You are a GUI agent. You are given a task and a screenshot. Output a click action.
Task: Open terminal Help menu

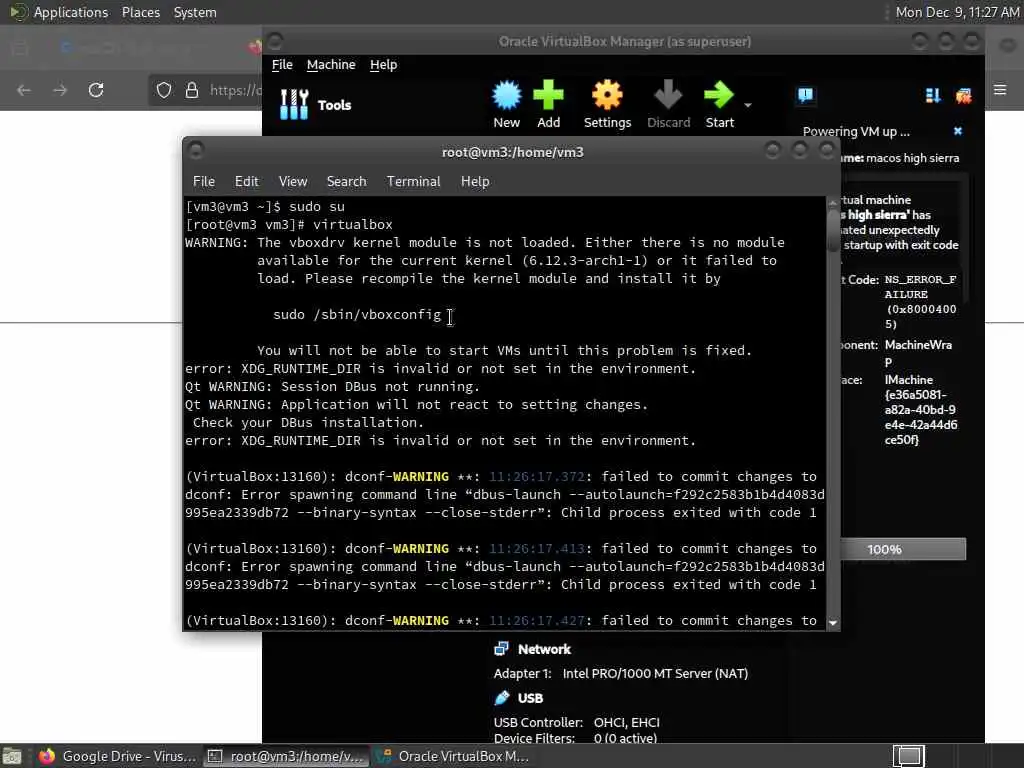(475, 182)
